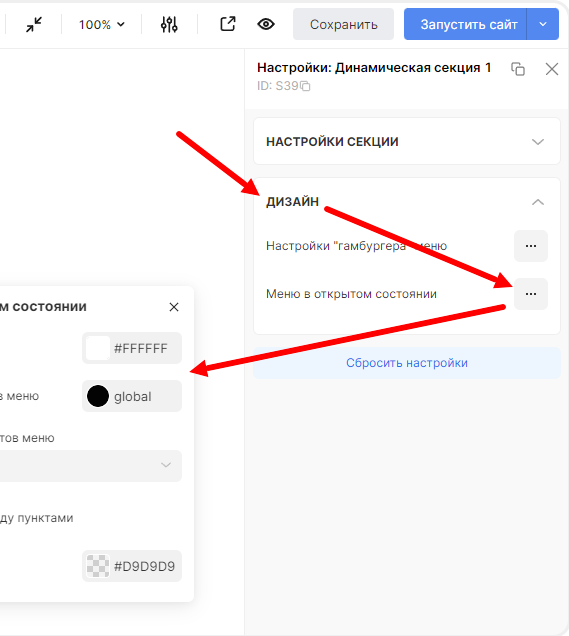Open the sliders settings icon
569x636 pixels.
[x=169, y=24]
